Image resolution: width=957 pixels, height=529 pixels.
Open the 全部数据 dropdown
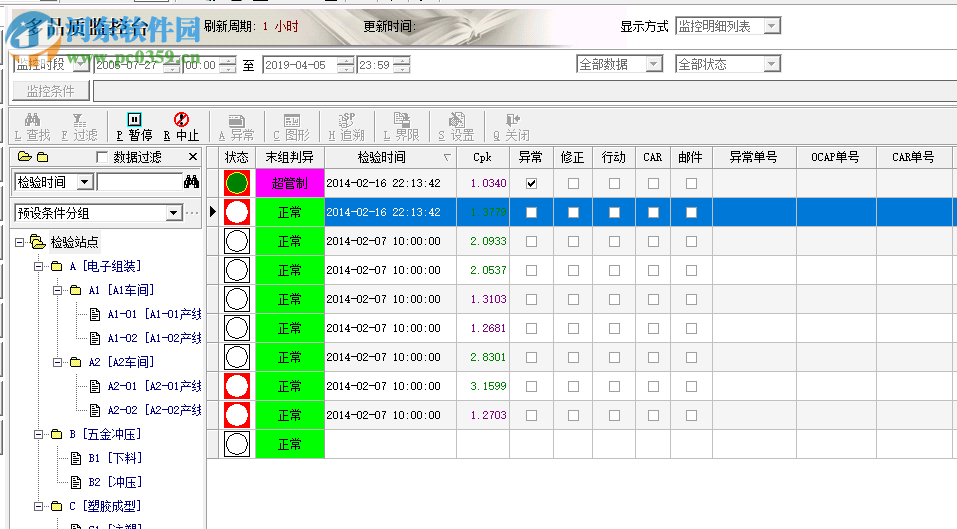654,64
